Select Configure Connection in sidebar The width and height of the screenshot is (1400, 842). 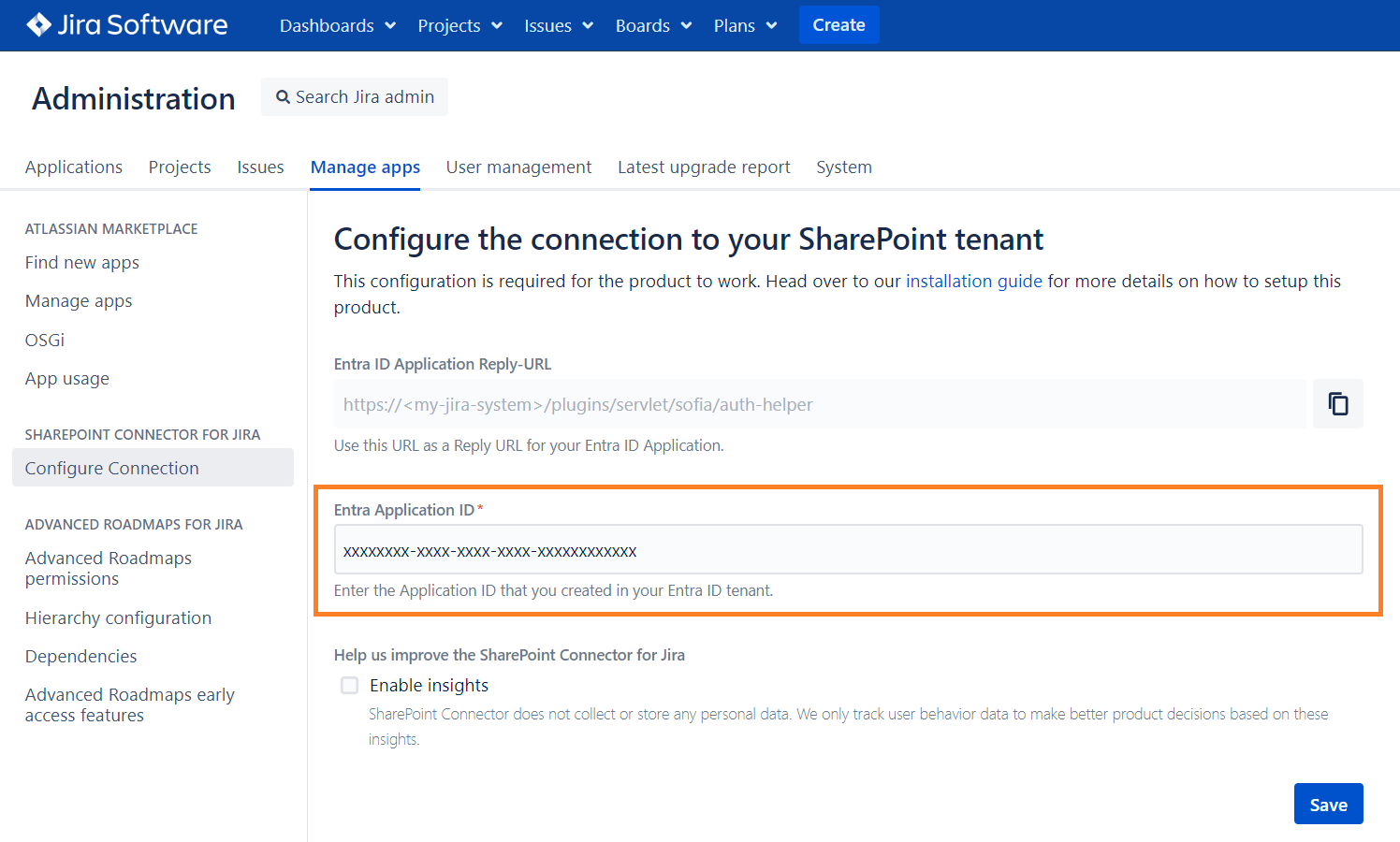click(112, 469)
